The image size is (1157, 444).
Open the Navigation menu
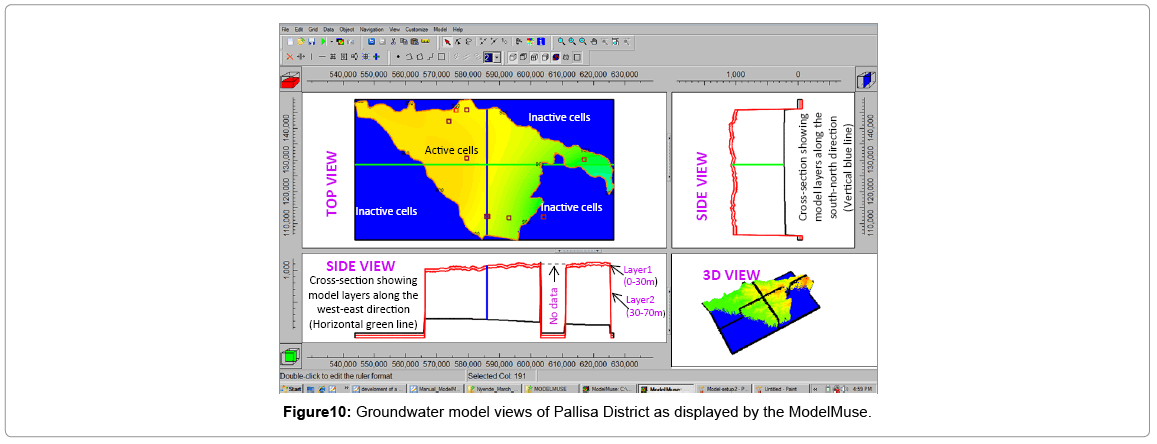[x=372, y=30]
